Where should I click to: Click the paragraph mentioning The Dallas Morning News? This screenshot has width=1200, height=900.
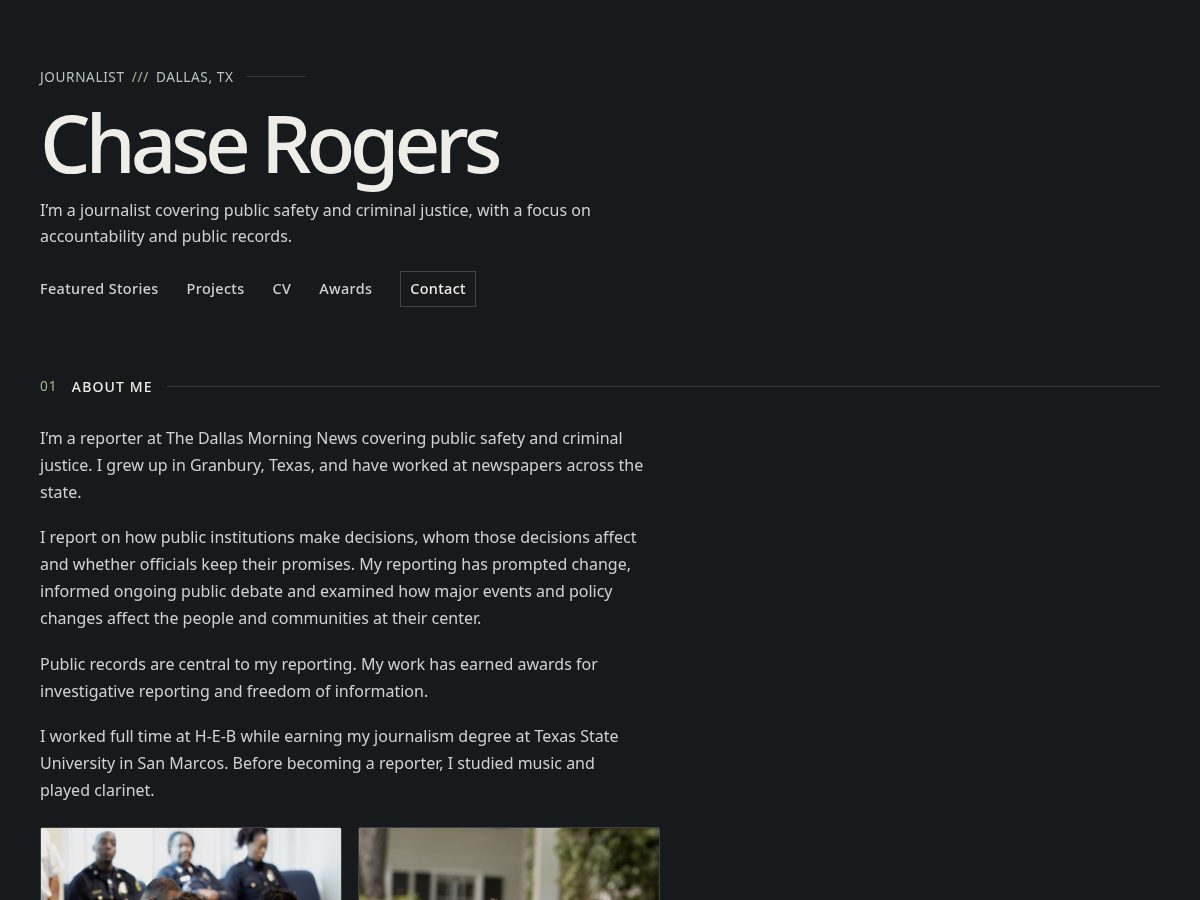click(342, 465)
